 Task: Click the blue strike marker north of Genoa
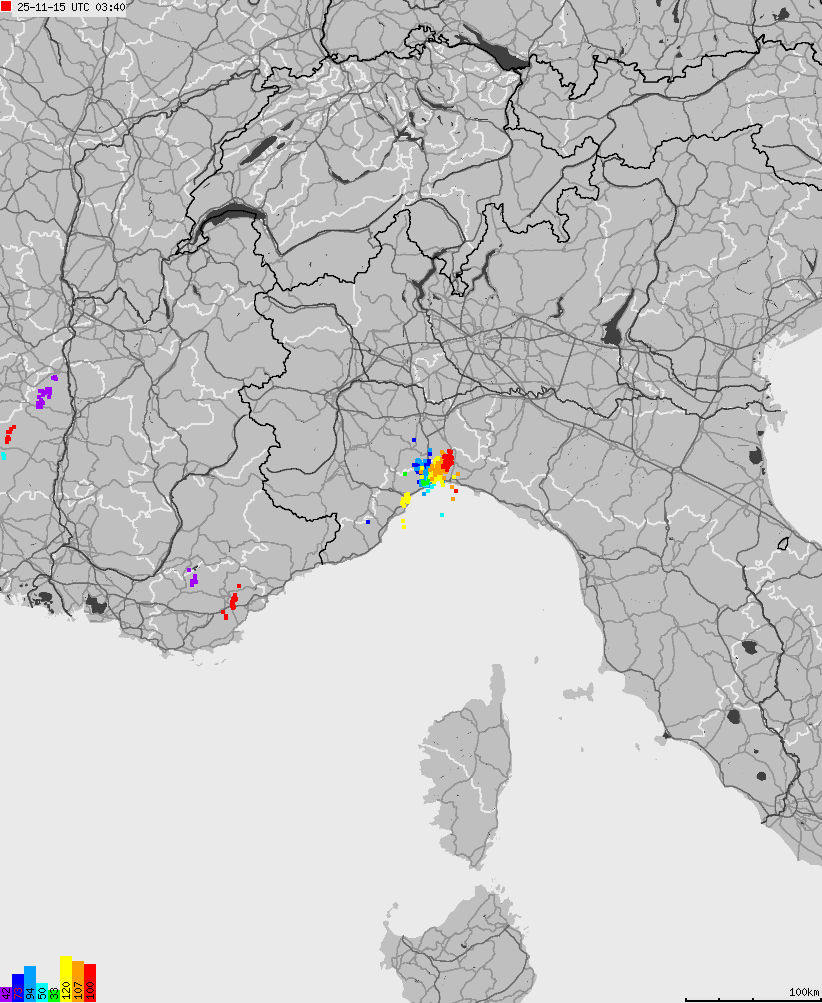pos(414,440)
